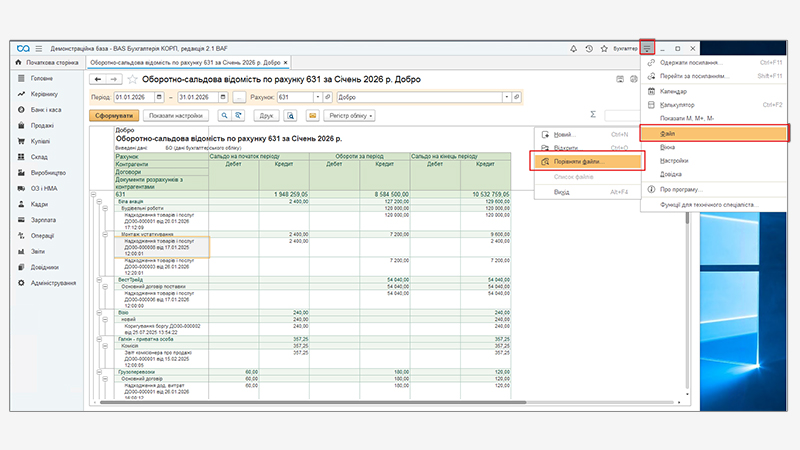800x450 pixels.
Task: Click the back navigation arrow
Action: [98, 79]
